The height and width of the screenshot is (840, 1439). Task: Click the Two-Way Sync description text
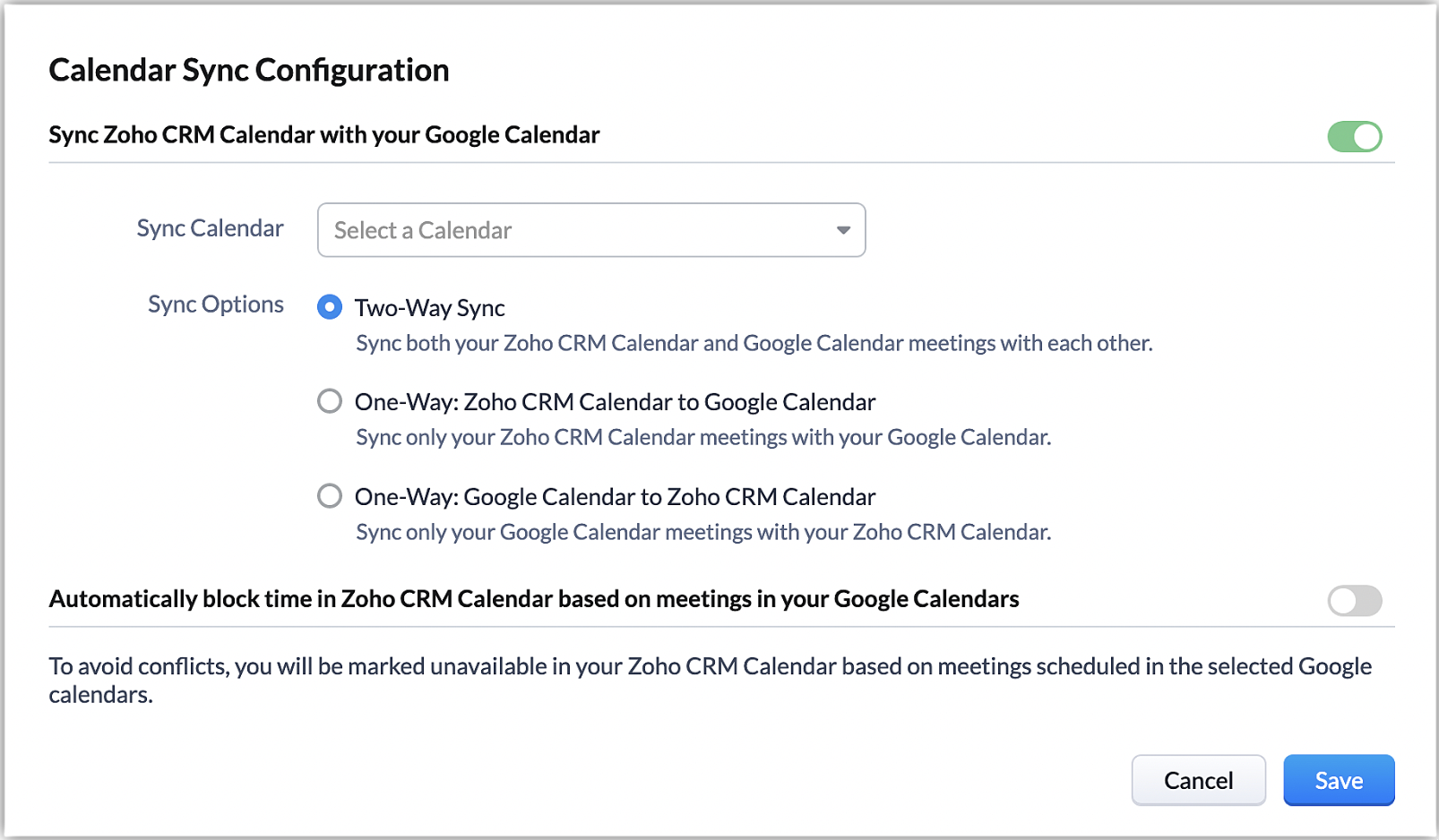(754, 343)
